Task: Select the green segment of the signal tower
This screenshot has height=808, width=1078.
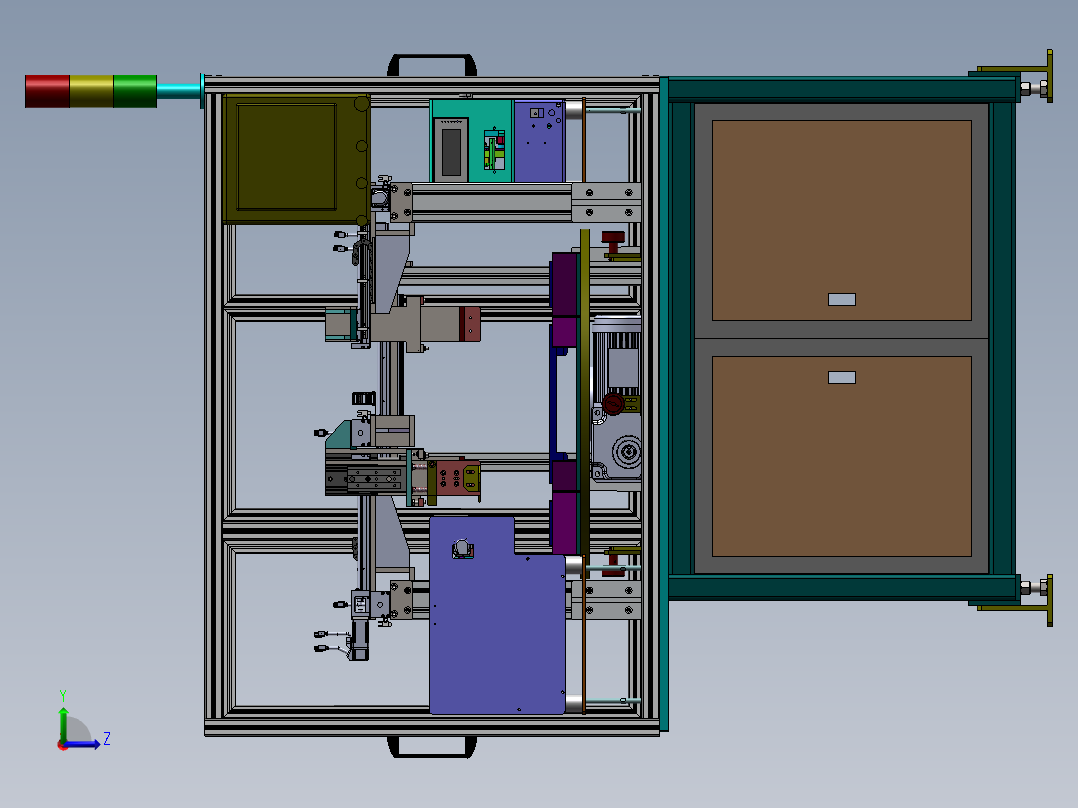Action: tap(135, 91)
